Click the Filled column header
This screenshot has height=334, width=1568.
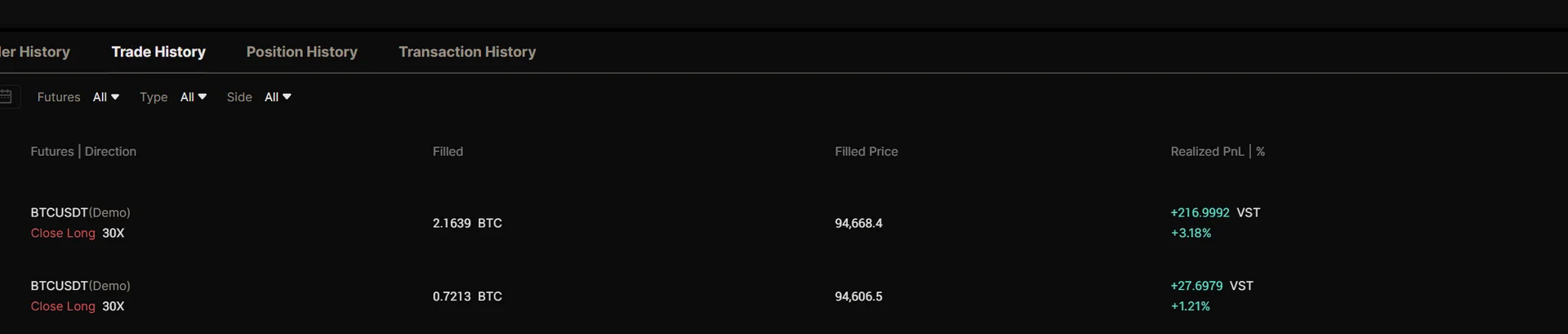(448, 152)
